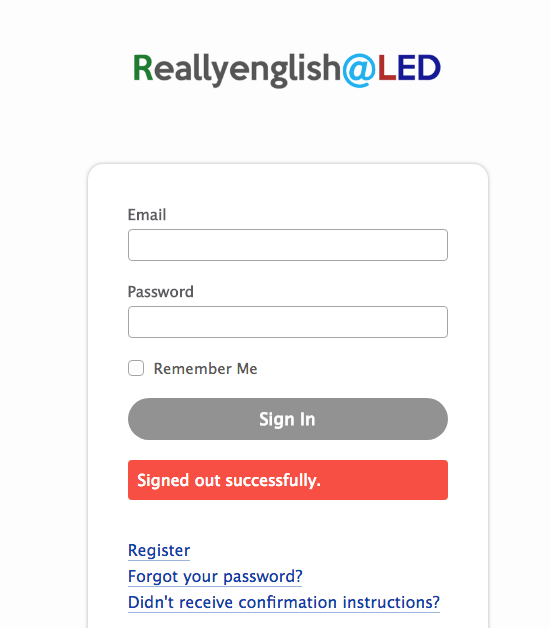Click the blue @ symbol in logo
Viewport: 550px width, 628px height.
tap(359, 70)
